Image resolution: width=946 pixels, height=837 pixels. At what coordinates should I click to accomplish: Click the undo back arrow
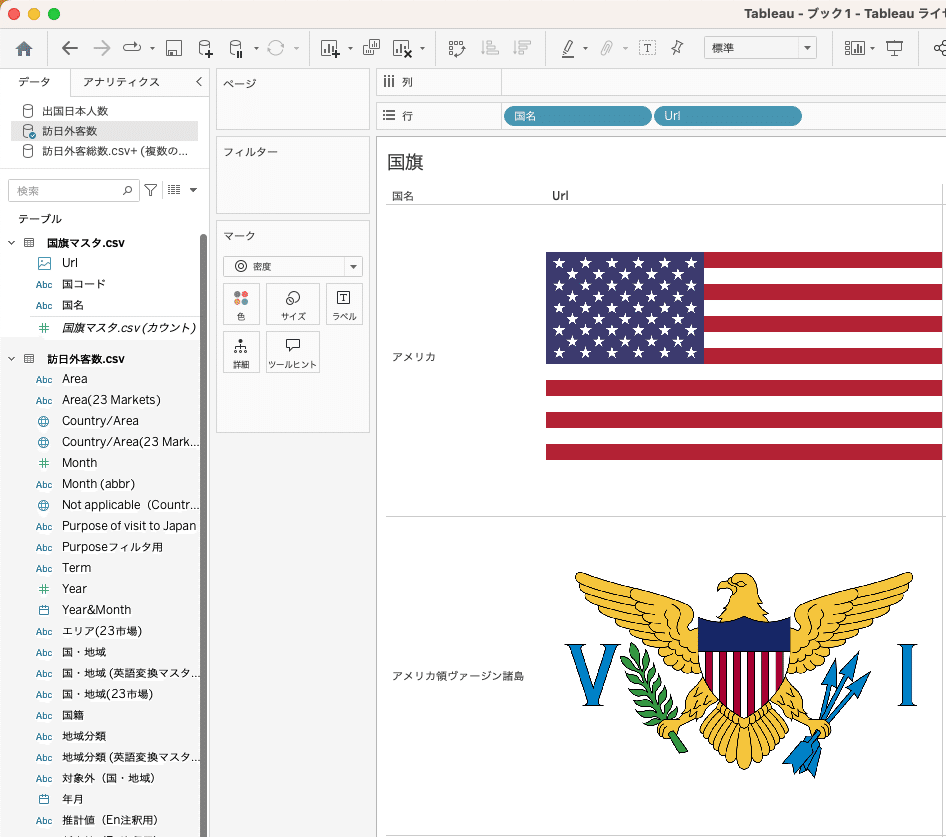70,48
